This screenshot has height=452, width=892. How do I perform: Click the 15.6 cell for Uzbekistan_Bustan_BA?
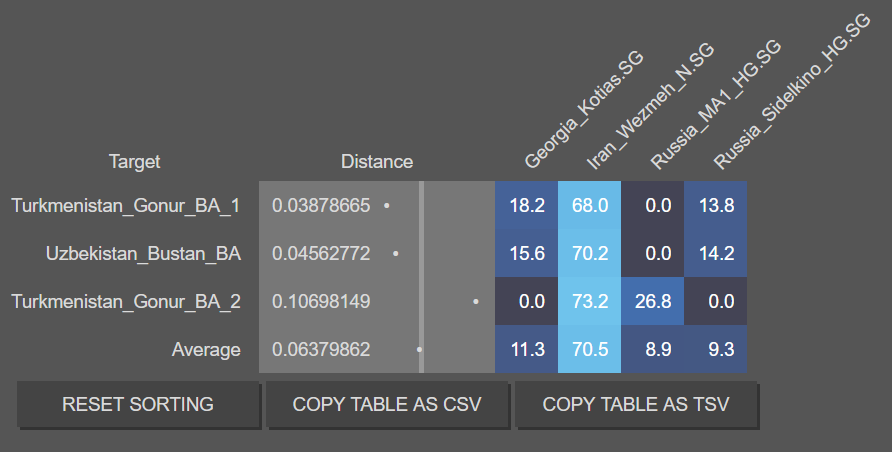[x=526, y=254]
